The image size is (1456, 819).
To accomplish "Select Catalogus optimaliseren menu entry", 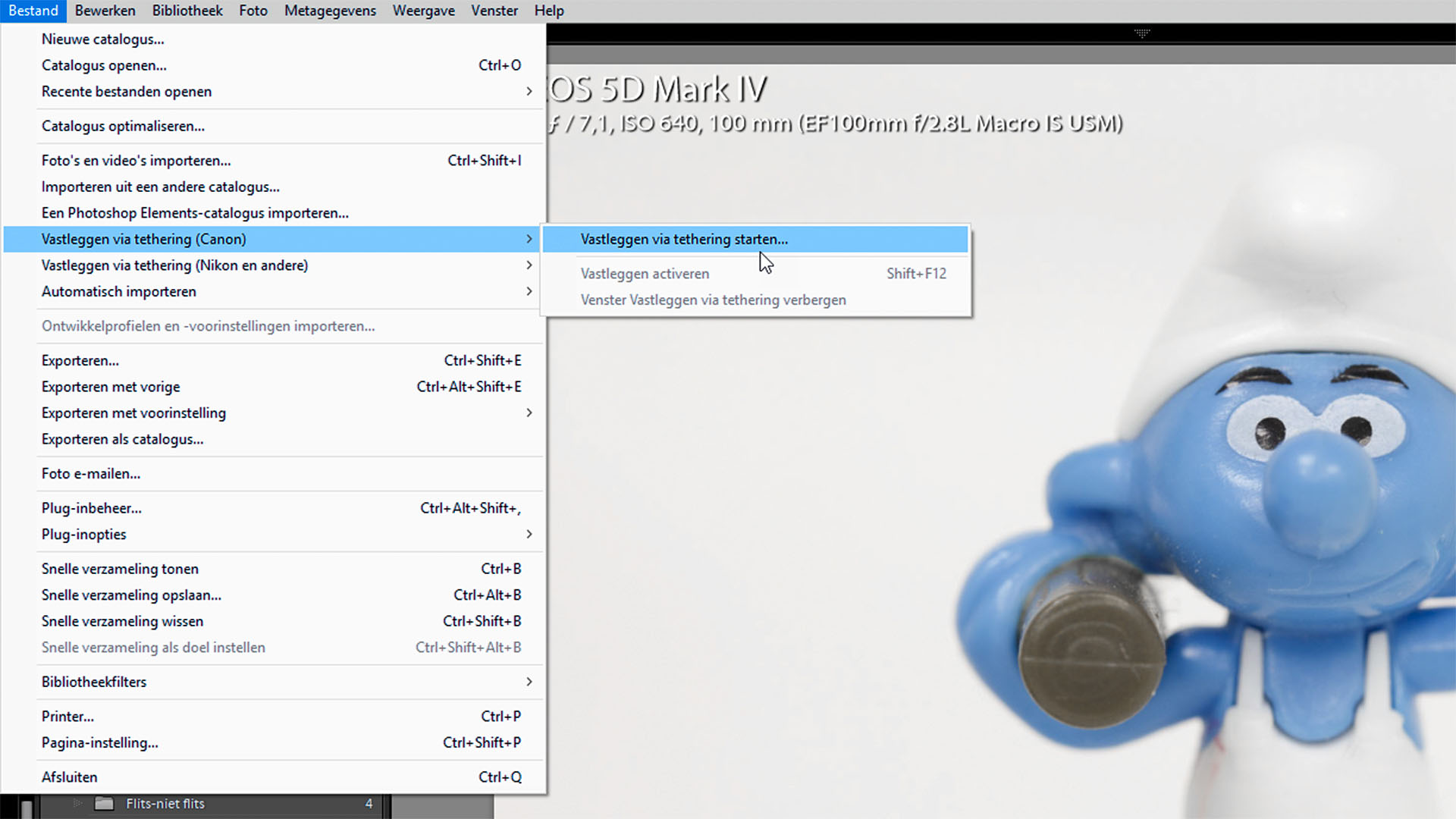I will pos(123,127).
